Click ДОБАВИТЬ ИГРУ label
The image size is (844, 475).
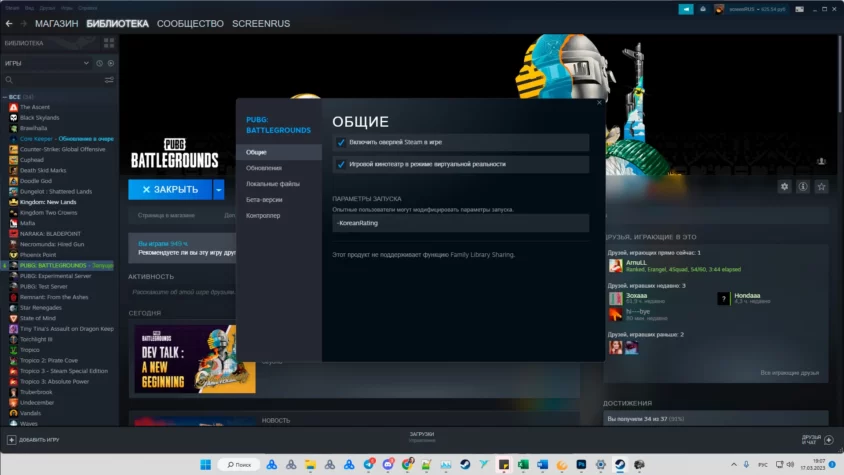tap(39, 440)
